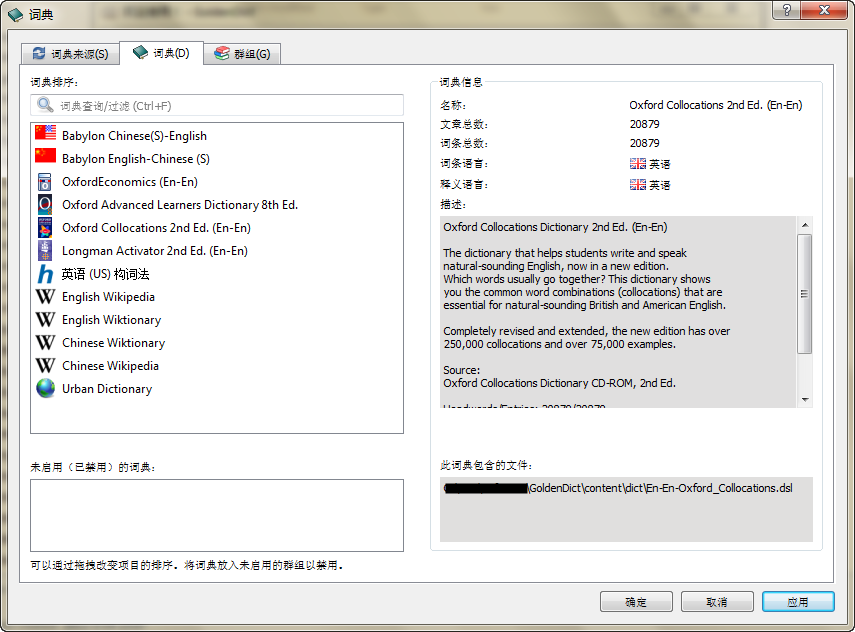Click the Longman Activator dictionary icon
Viewport: 855px width, 632px height.
(45, 250)
